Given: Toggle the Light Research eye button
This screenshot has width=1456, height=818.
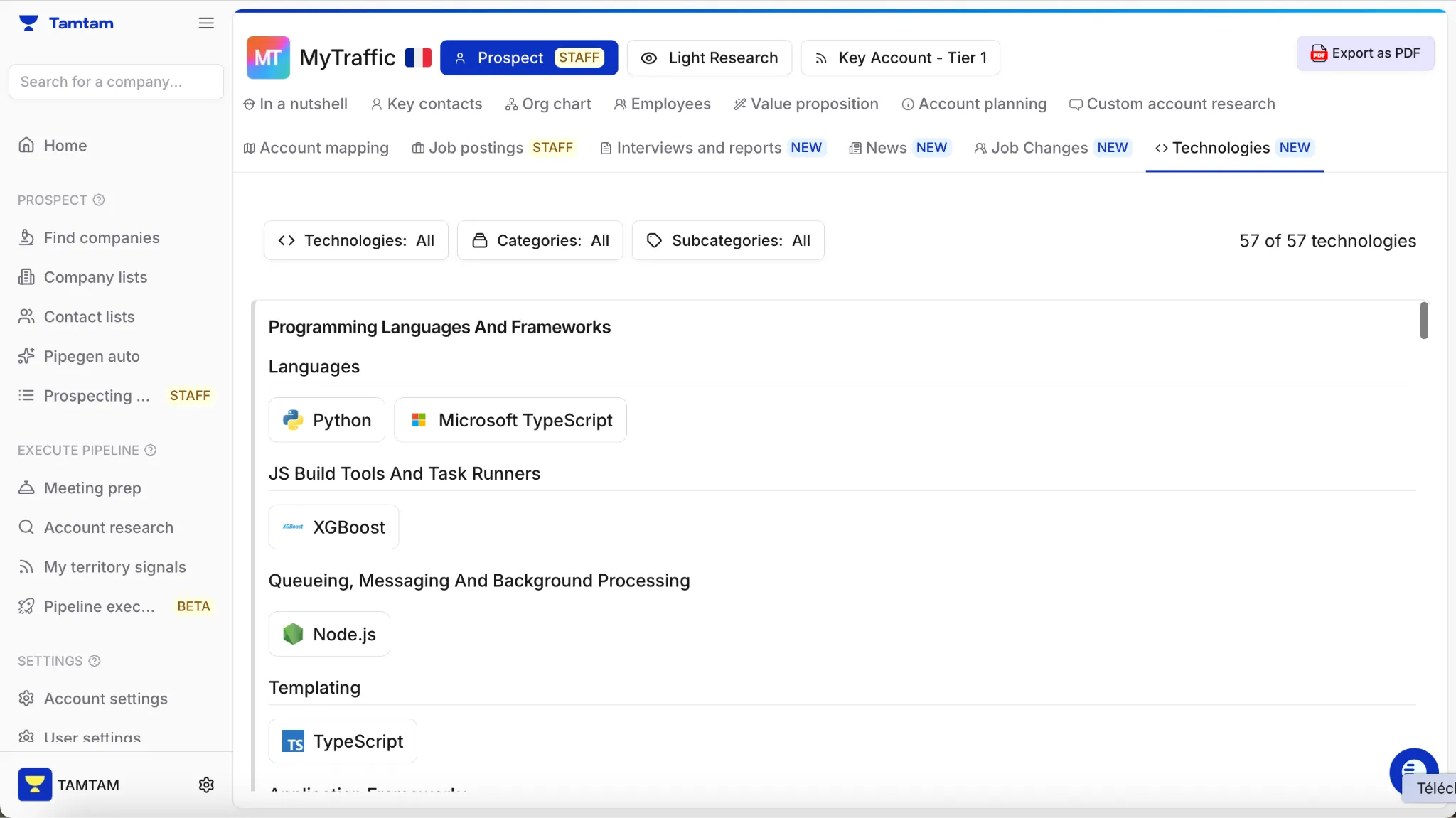Looking at the screenshot, I should click(x=709, y=58).
